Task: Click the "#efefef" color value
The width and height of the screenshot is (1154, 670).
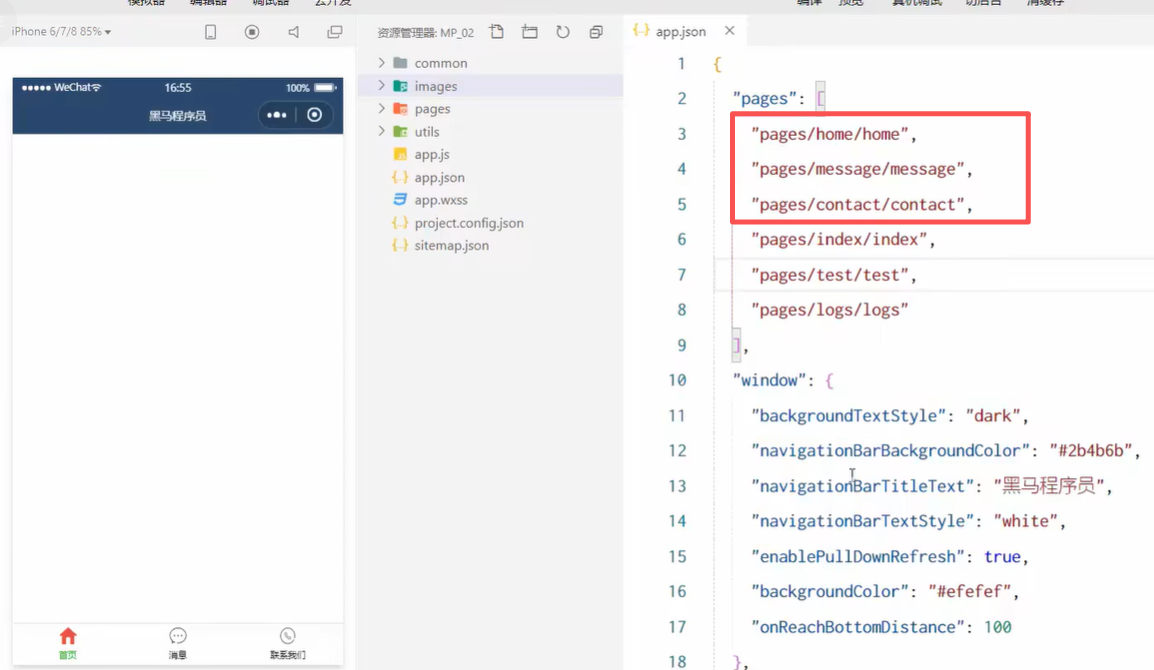Action: [969, 592]
